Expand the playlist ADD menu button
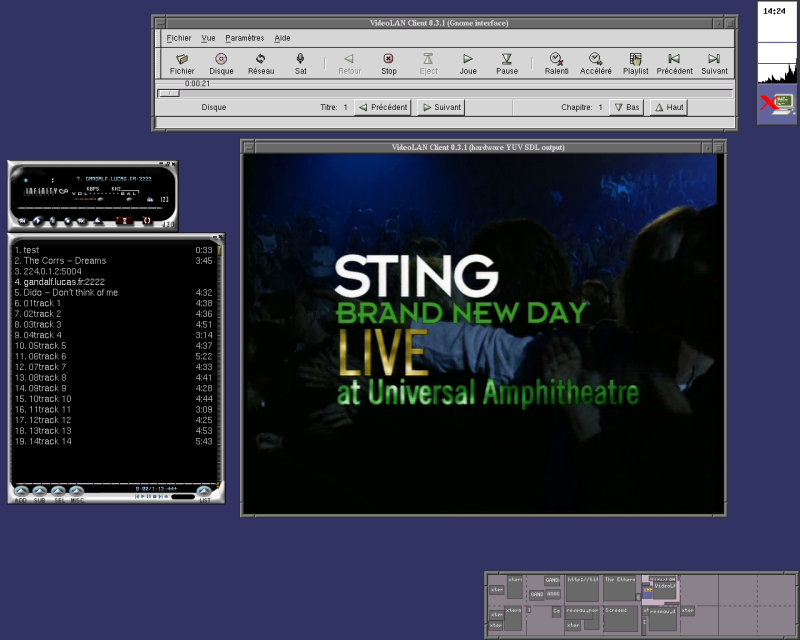Screen dimensions: 800x640 [x=21, y=491]
